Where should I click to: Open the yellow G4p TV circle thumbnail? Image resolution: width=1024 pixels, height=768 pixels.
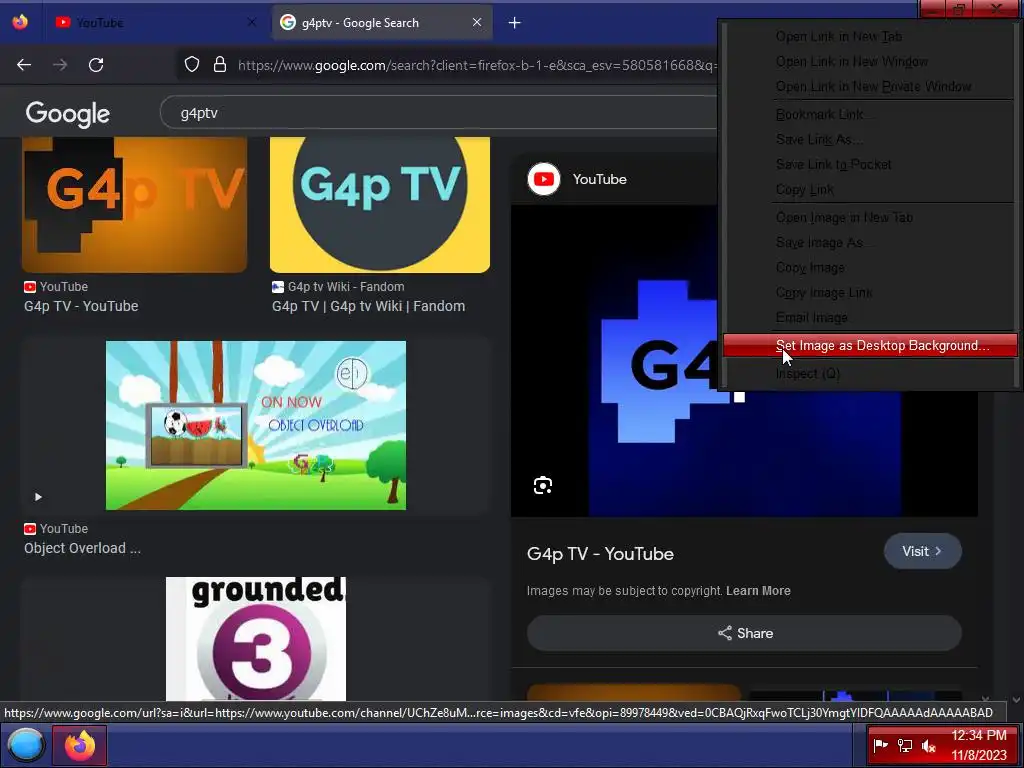pyautogui.click(x=380, y=204)
